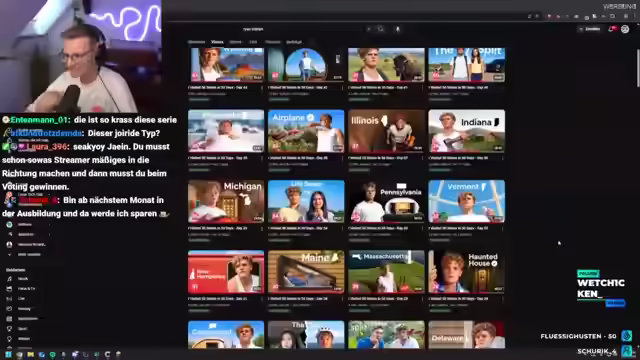This screenshot has width=640, height=360.
Task: Click the page vertical scrollbar thumb
Action: pos(638,68)
